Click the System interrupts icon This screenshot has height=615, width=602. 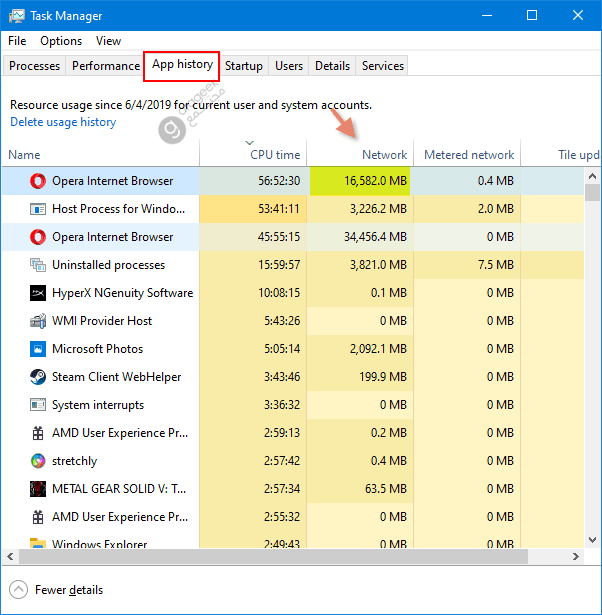tap(38, 405)
